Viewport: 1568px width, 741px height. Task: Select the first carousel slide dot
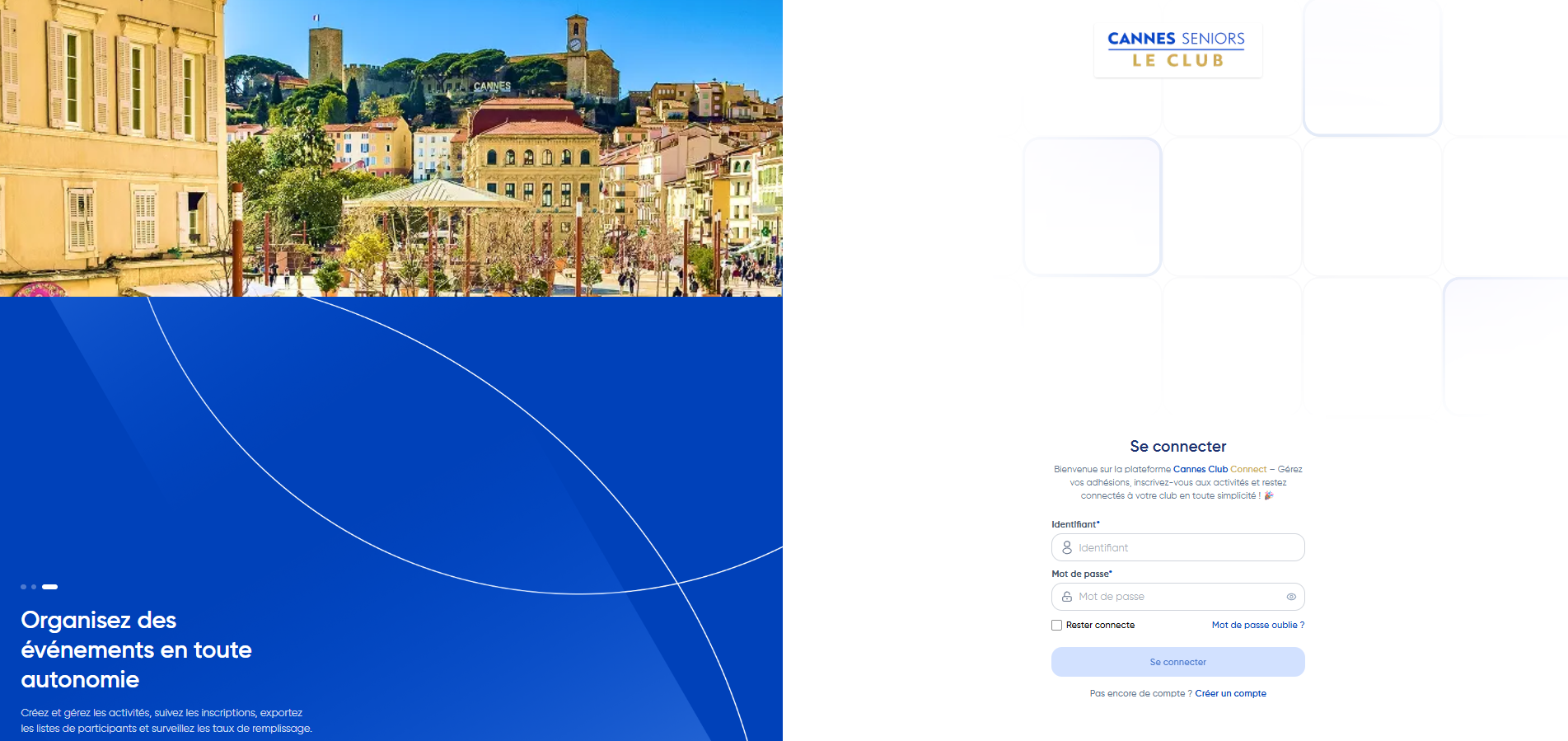click(x=23, y=587)
